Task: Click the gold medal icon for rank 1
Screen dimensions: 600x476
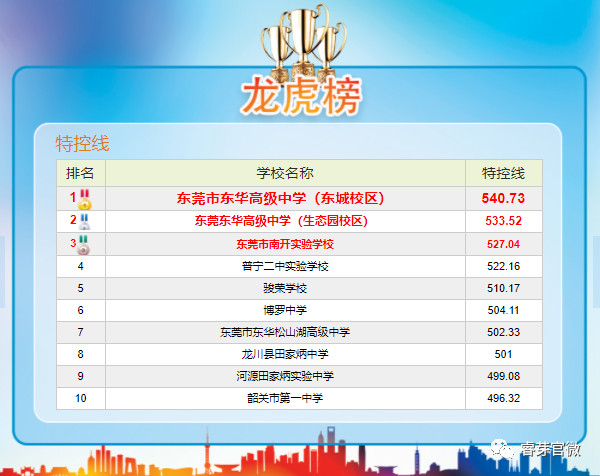Action: click(x=85, y=199)
